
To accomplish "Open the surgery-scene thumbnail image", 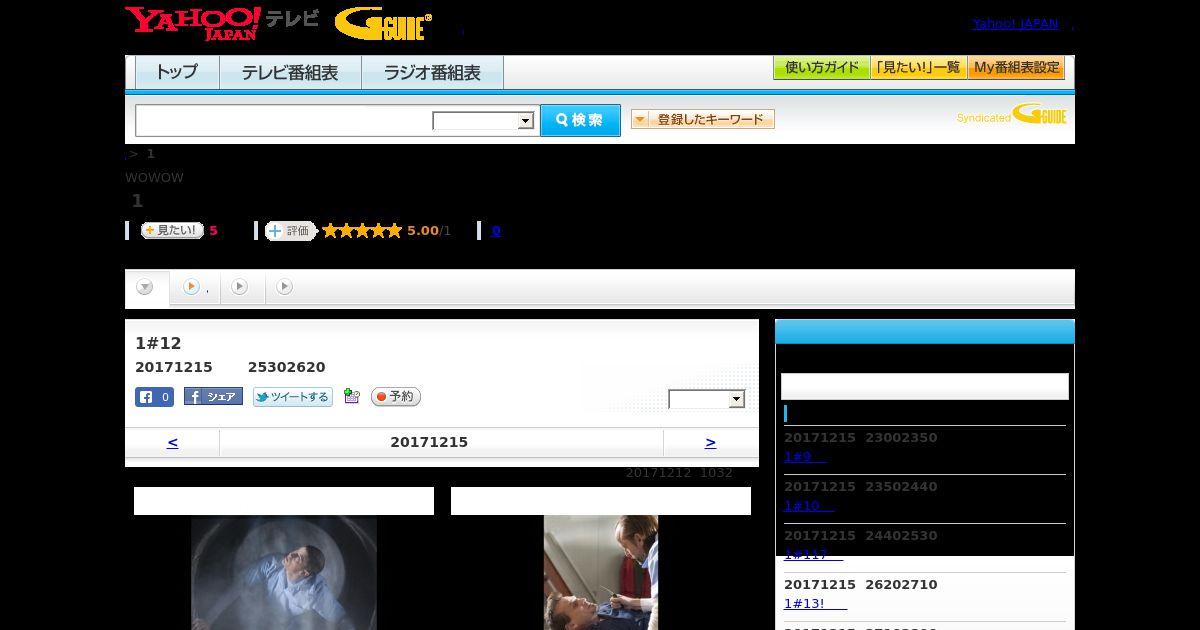I will click(x=601, y=573).
